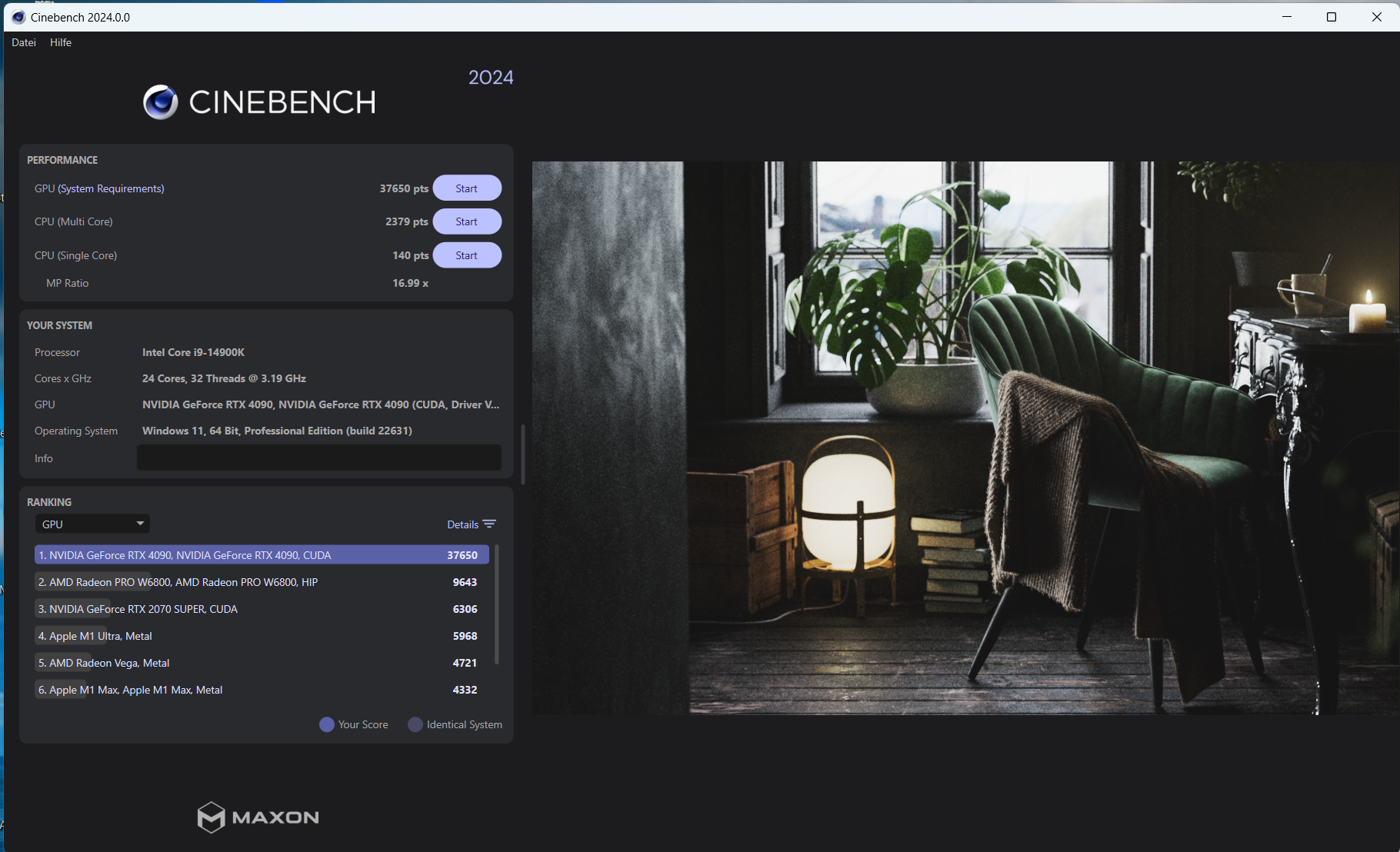The width and height of the screenshot is (1400, 852).
Task: Click the Windows 11 operating system text
Action: (277, 431)
